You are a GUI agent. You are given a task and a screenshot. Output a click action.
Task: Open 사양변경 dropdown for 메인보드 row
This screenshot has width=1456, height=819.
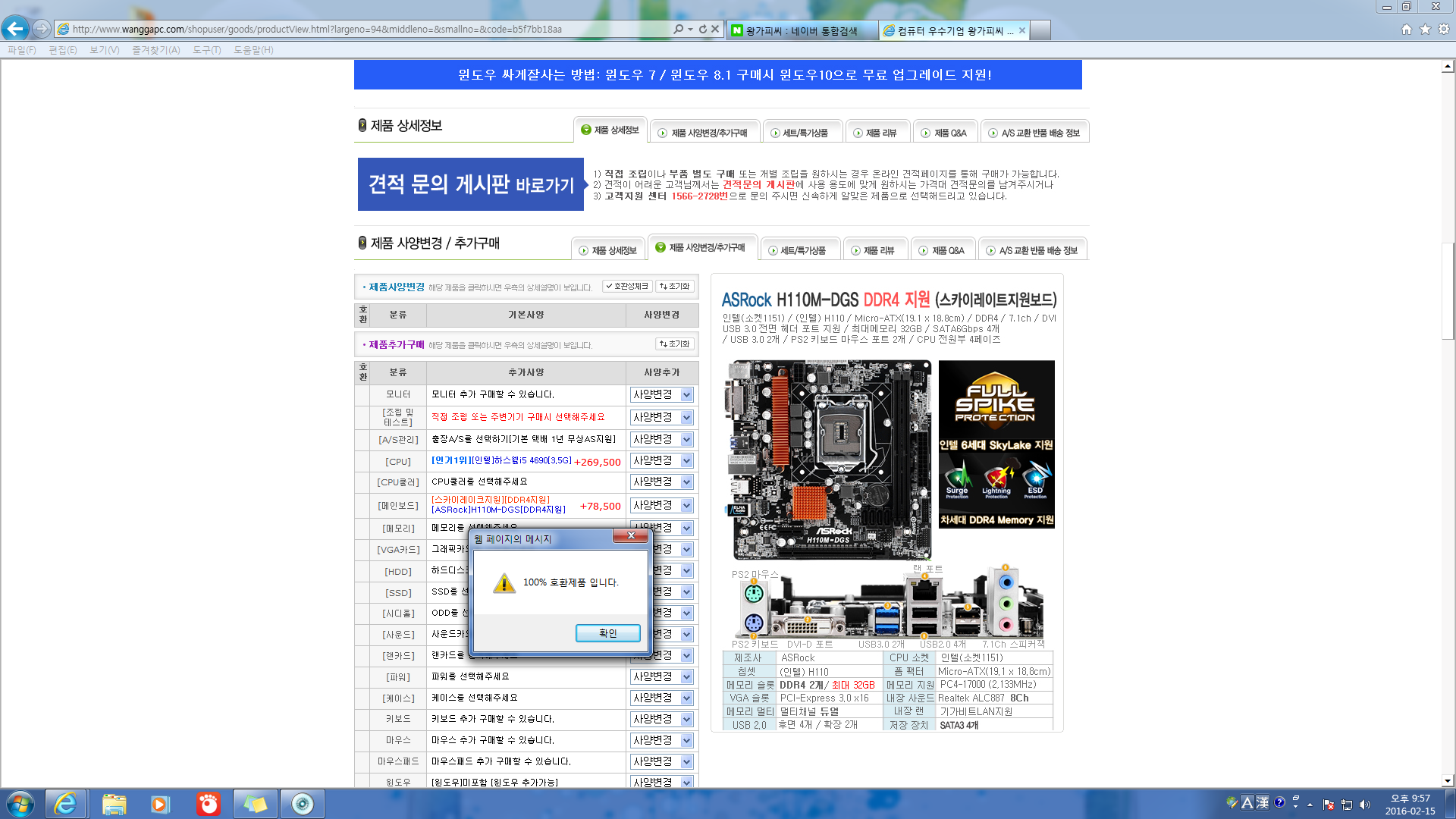662,505
